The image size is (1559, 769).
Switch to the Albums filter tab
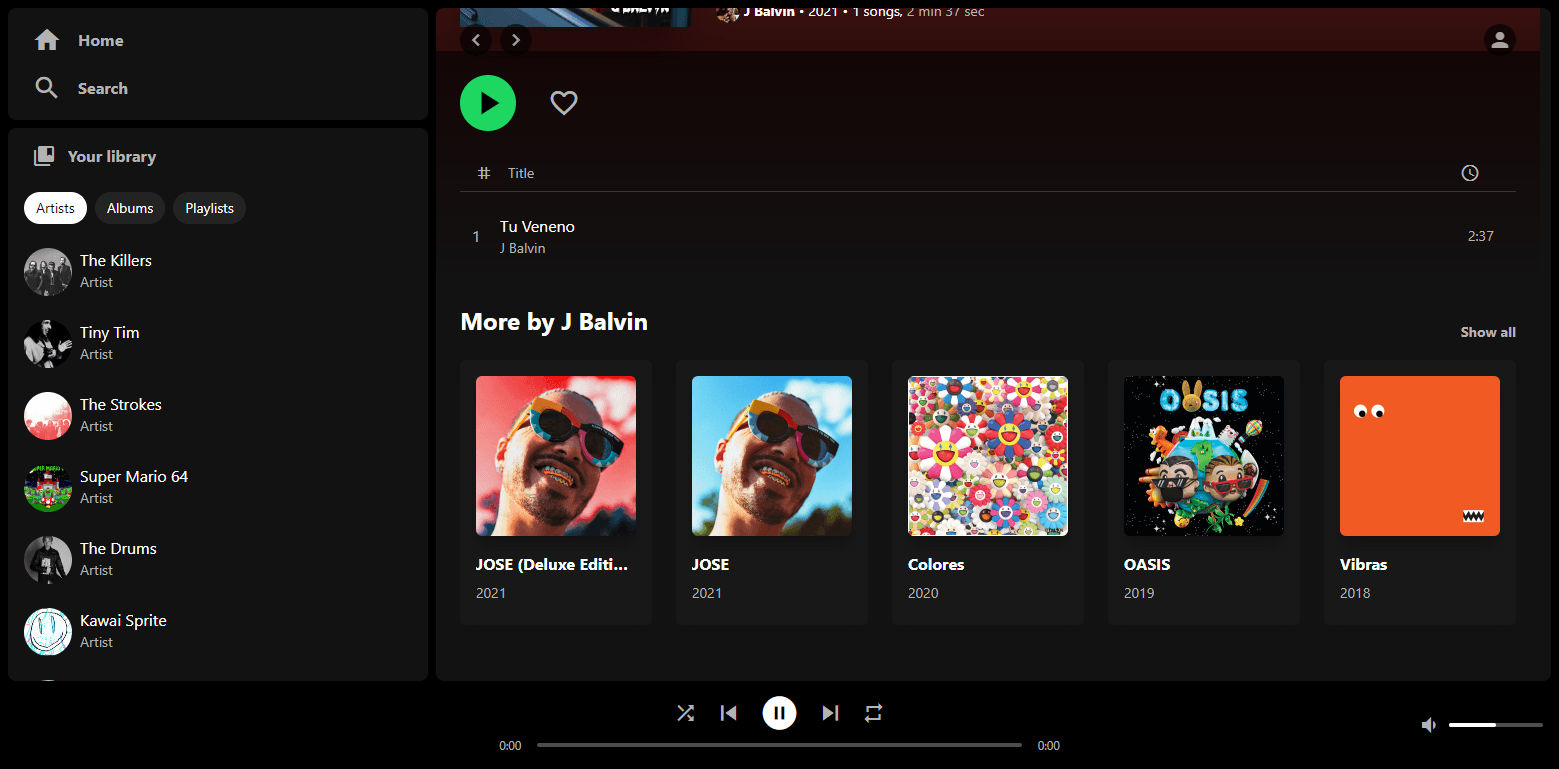130,208
